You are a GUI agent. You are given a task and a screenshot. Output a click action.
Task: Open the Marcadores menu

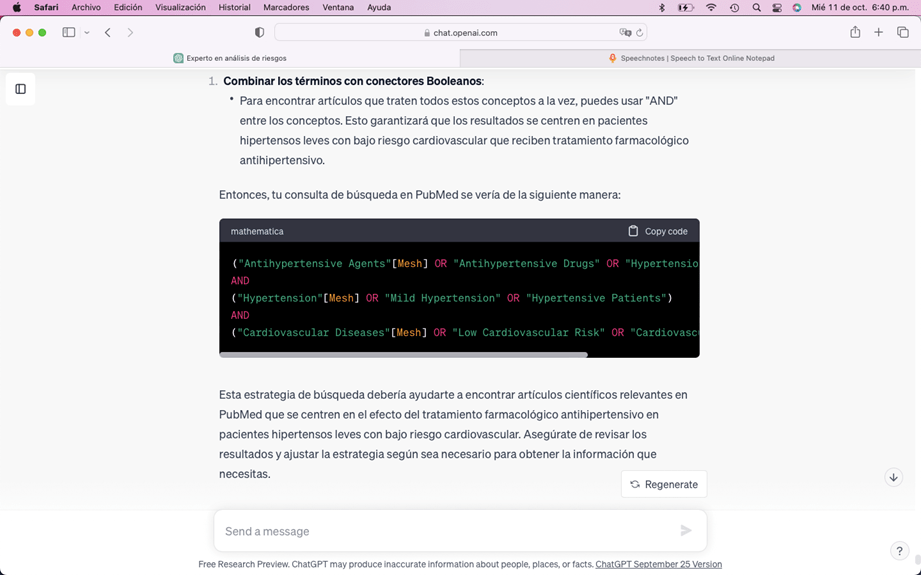tap(286, 7)
